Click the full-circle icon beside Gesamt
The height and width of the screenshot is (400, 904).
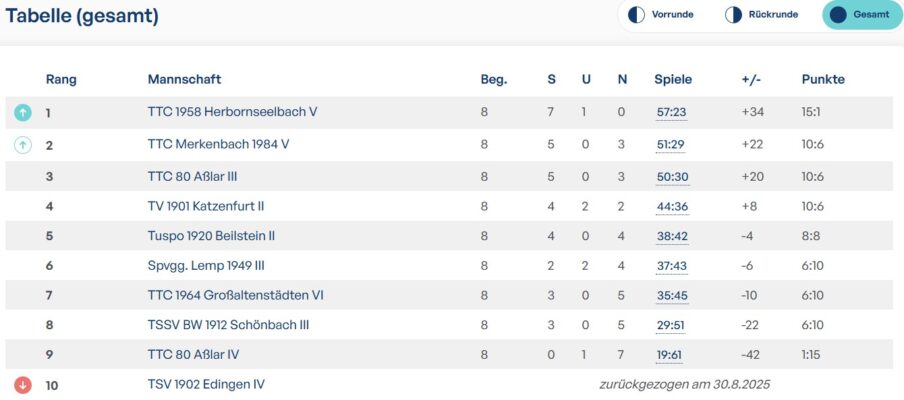coord(838,15)
